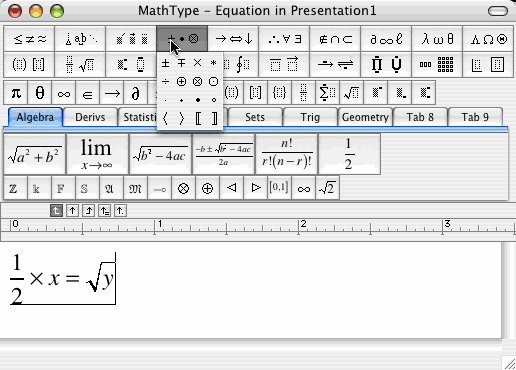Insert the division sign from the open palette

(165, 82)
